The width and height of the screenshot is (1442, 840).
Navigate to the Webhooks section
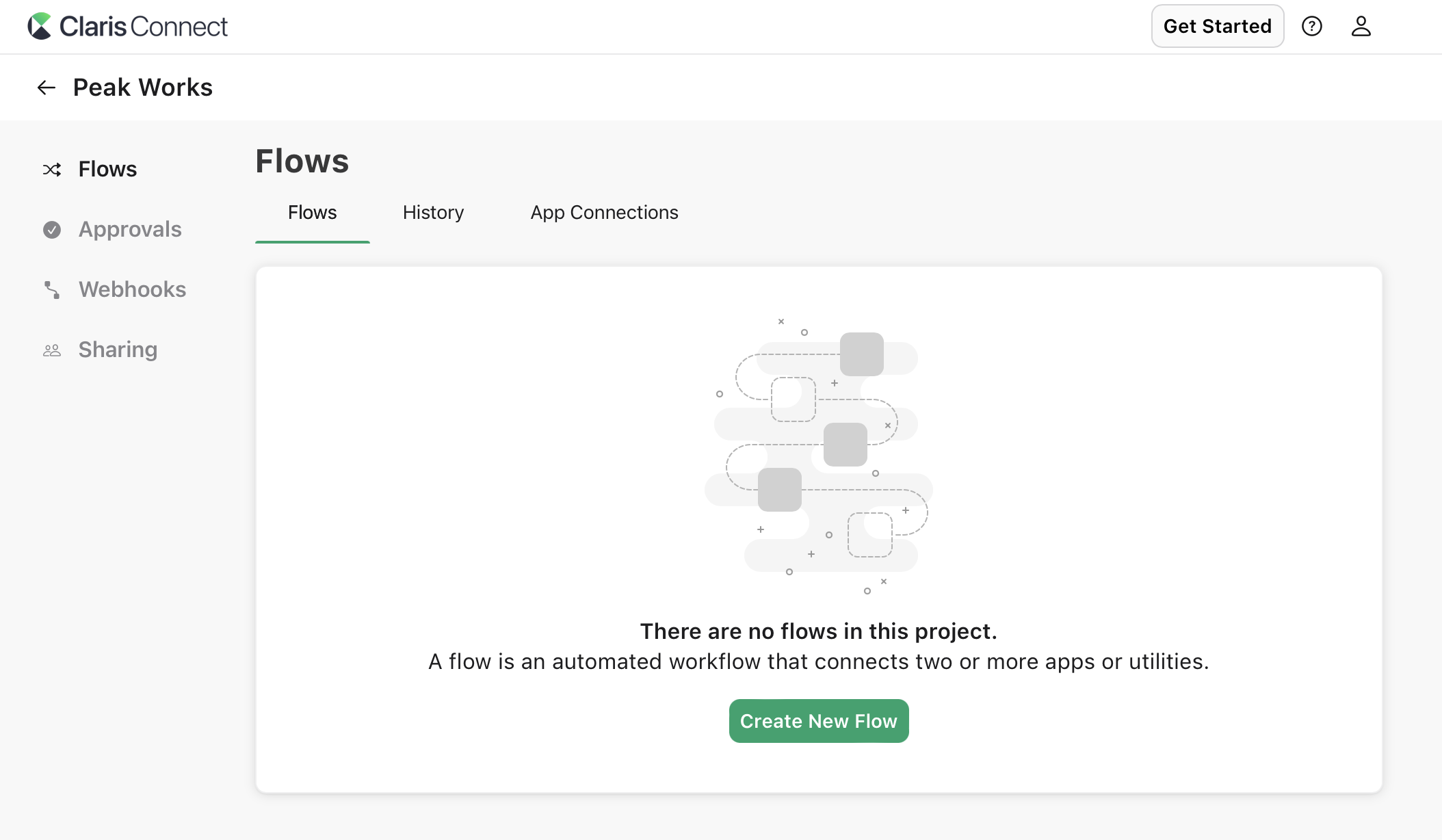coord(132,290)
